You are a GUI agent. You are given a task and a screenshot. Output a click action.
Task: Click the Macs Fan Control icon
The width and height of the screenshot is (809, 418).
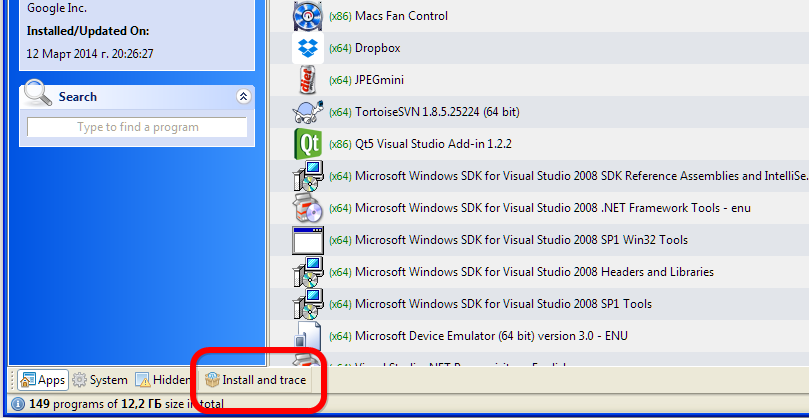308,16
